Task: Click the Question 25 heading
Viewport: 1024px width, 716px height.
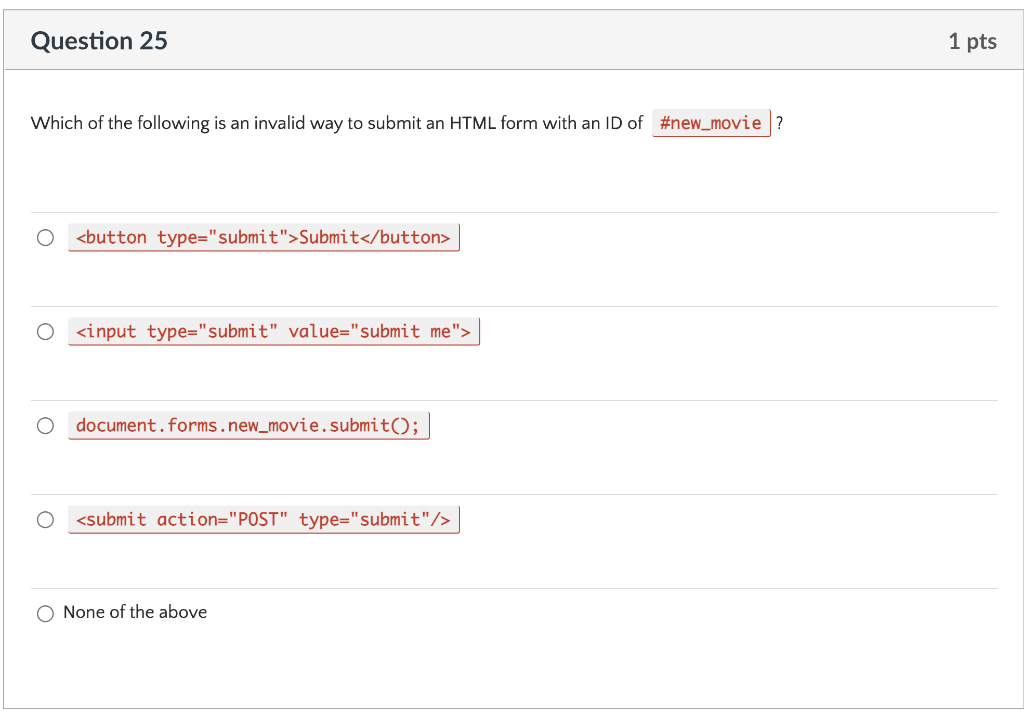Action: (x=99, y=41)
